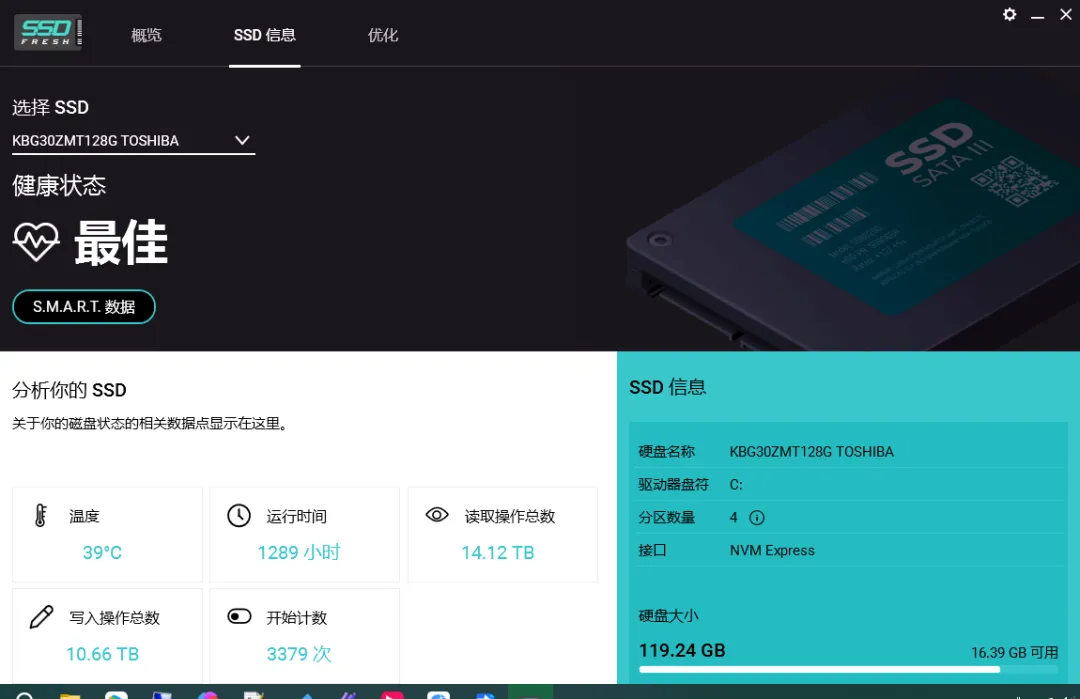Click the 选择 SSD label
The width and height of the screenshot is (1080, 699).
pyautogui.click(x=50, y=107)
